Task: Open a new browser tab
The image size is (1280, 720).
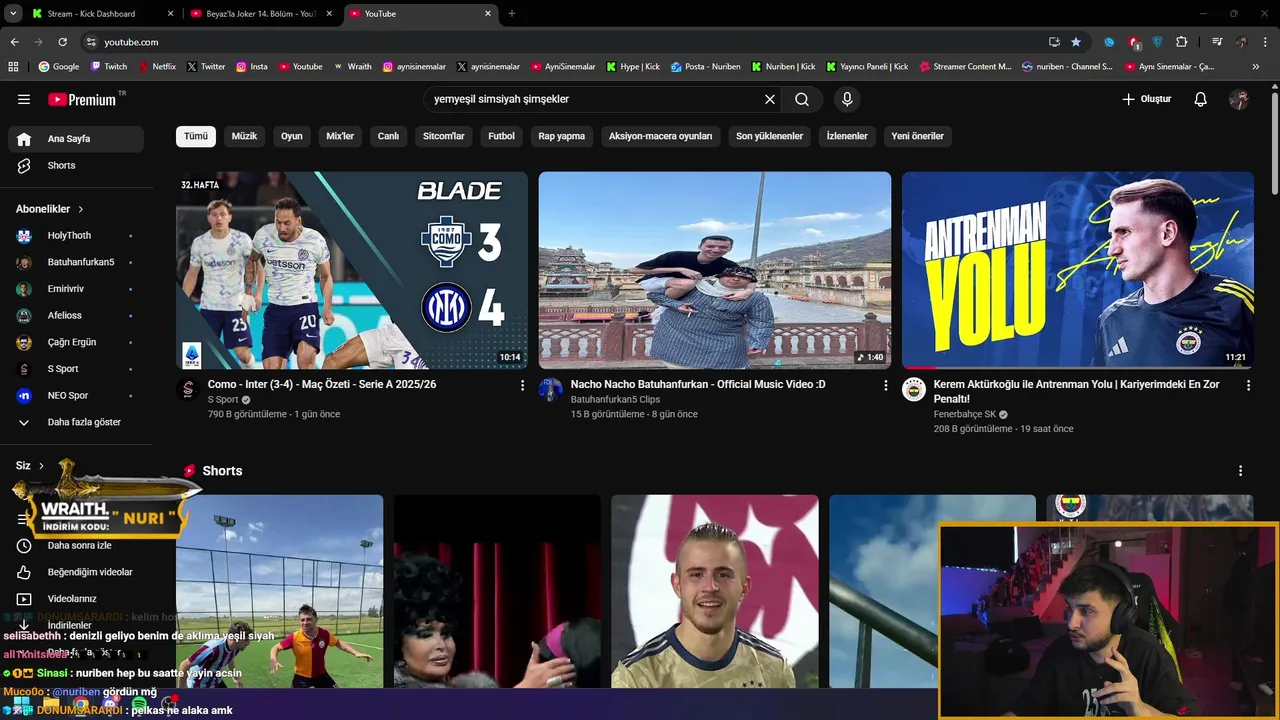Action: 512,14
